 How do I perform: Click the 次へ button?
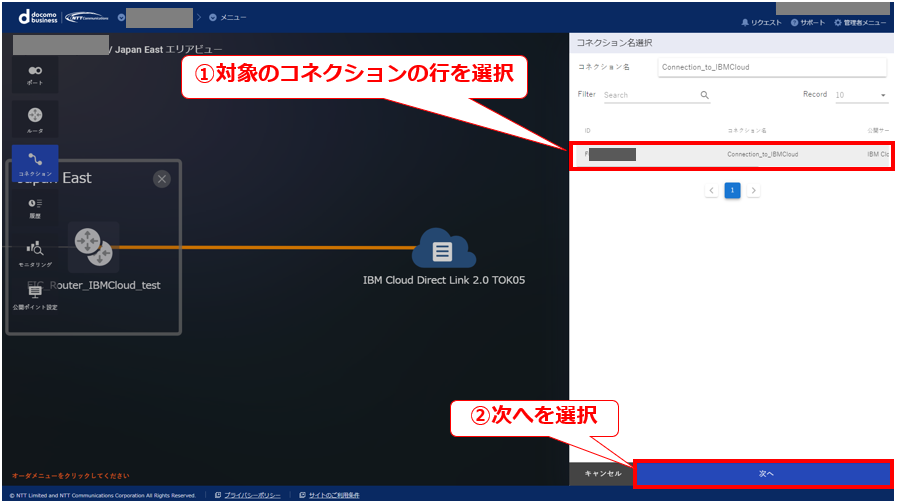click(765, 474)
